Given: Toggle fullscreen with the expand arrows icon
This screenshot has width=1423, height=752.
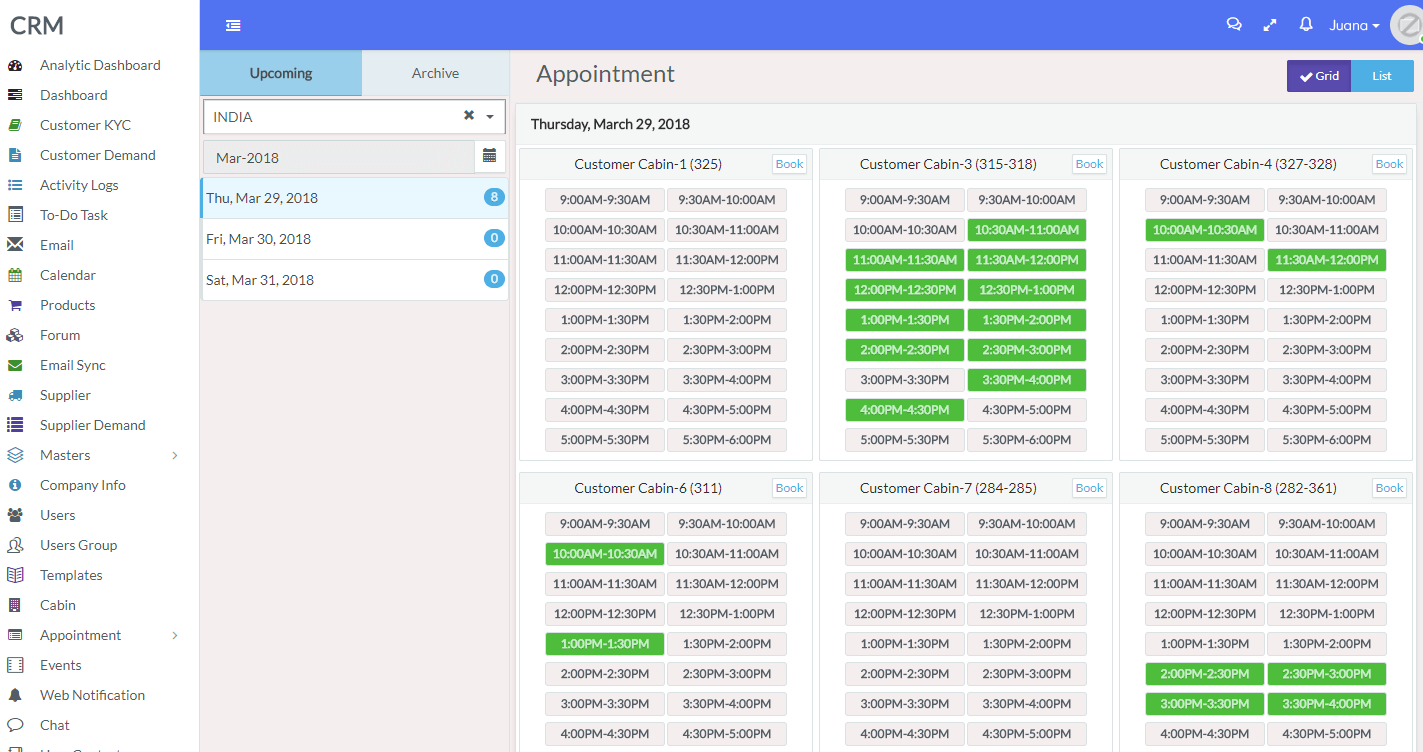Looking at the screenshot, I should [1270, 25].
